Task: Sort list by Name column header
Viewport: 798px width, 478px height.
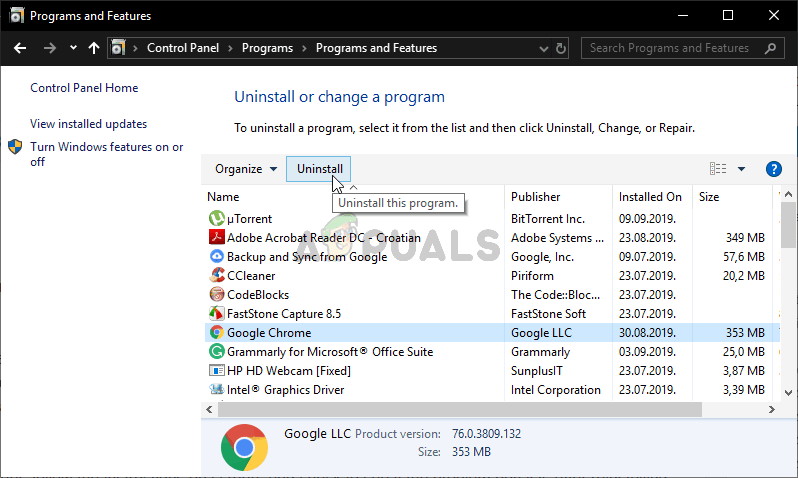Action: click(x=223, y=197)
